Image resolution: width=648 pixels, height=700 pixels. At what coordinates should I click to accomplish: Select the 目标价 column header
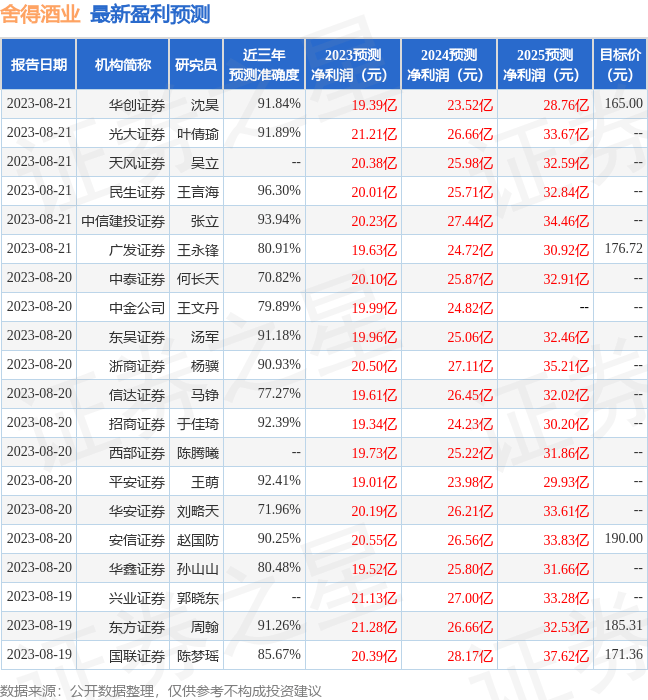click(x=620, y=64)
